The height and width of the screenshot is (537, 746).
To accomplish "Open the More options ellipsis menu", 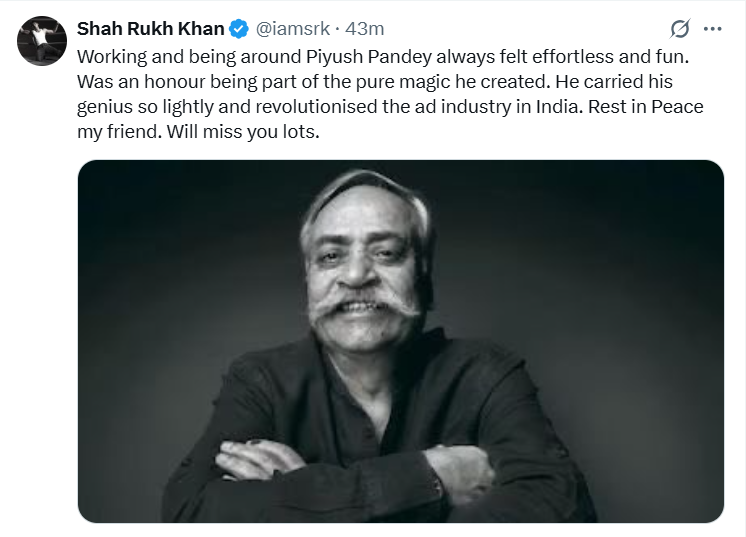I will point(712,28).
